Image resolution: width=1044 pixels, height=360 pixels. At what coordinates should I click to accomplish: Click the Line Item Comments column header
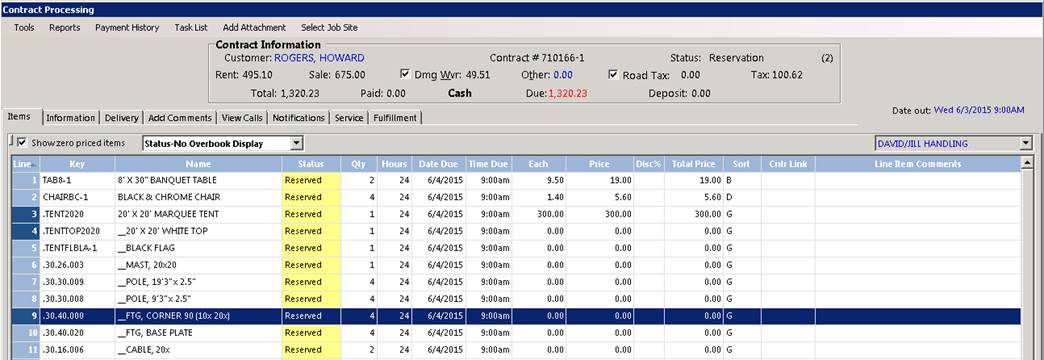(917, 164)
